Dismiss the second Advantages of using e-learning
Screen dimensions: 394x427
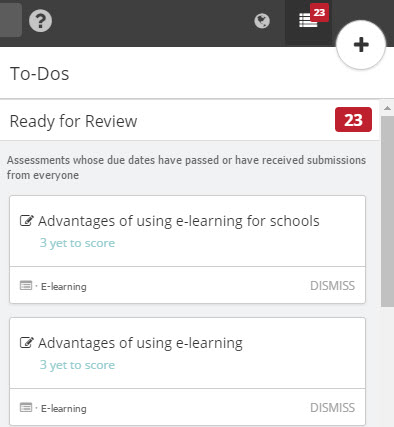click(x=332, y=408)
